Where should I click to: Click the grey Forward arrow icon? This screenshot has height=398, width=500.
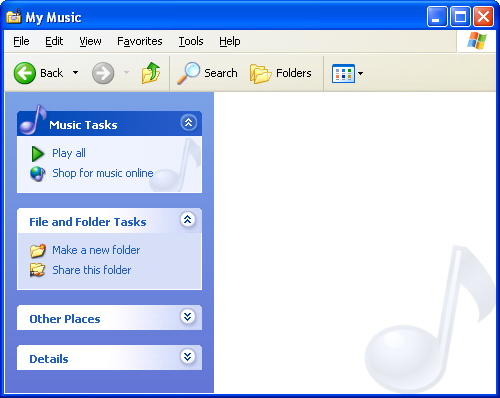(103, 73)
